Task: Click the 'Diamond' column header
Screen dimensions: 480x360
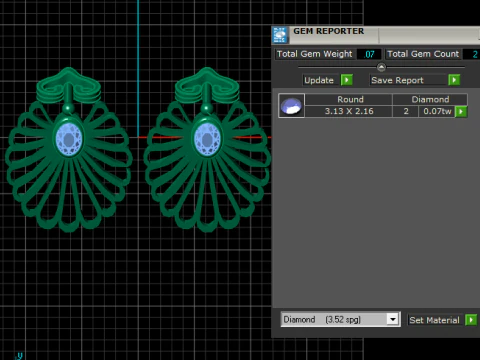Action: [430, 99]
